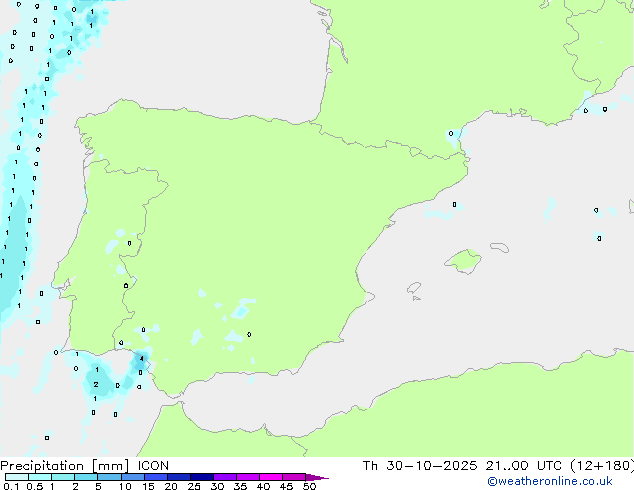Image resolution: width=634 pixels, height=490 pixels.
Task: Click the '15' legend scale label
Action: [x=148, y=486]
